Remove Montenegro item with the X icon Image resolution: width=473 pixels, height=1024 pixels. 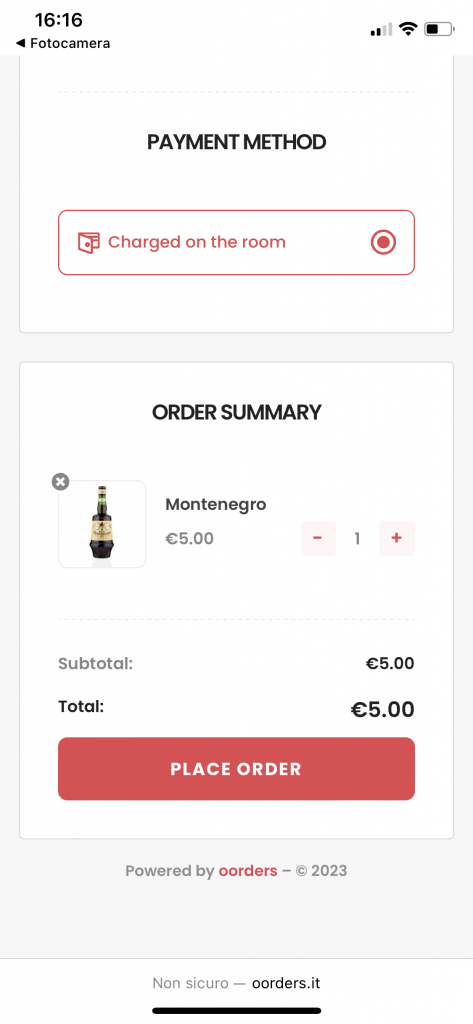(x=60, y=482)
